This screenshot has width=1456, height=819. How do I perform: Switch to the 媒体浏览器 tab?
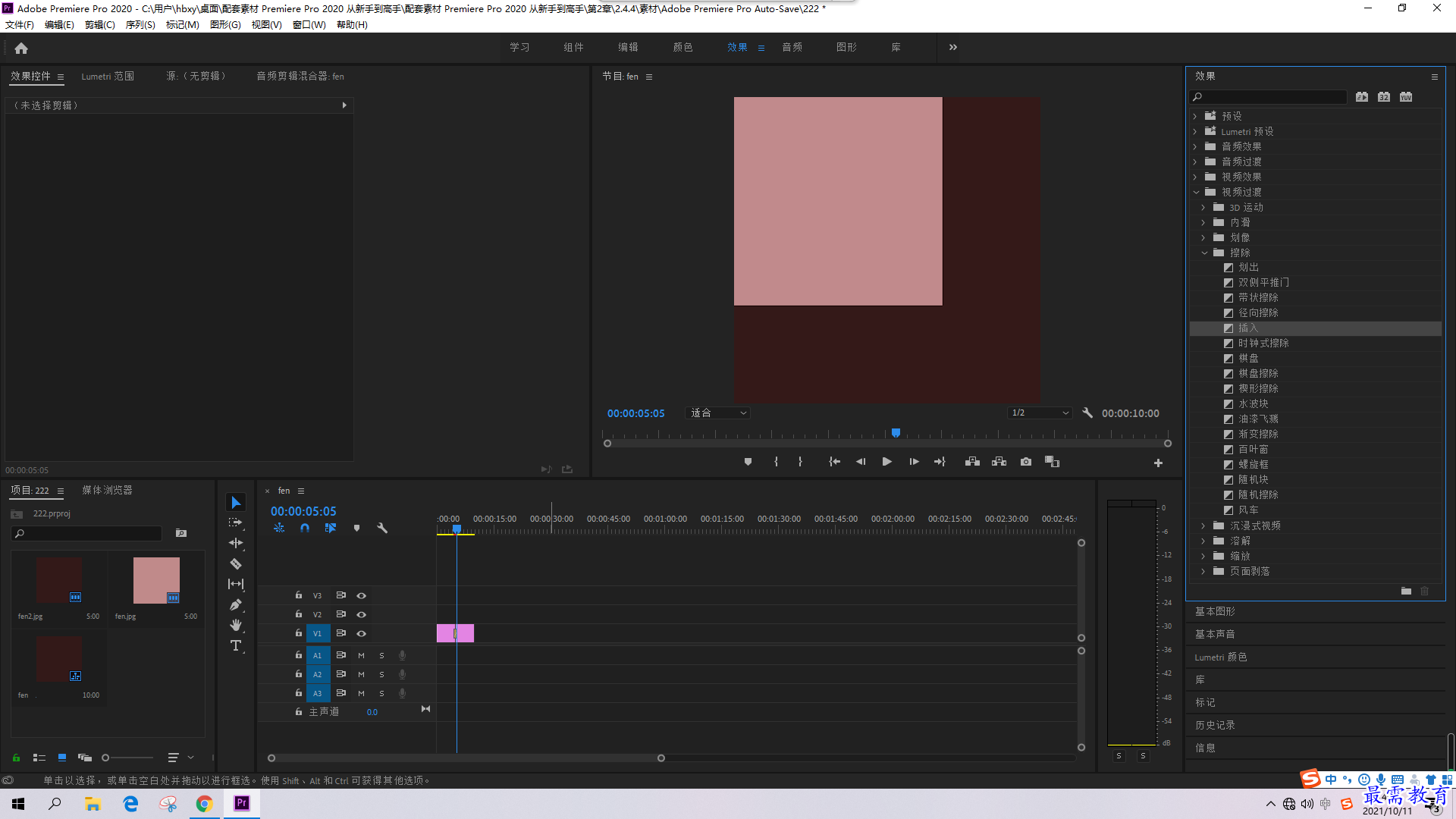(107, 491)
